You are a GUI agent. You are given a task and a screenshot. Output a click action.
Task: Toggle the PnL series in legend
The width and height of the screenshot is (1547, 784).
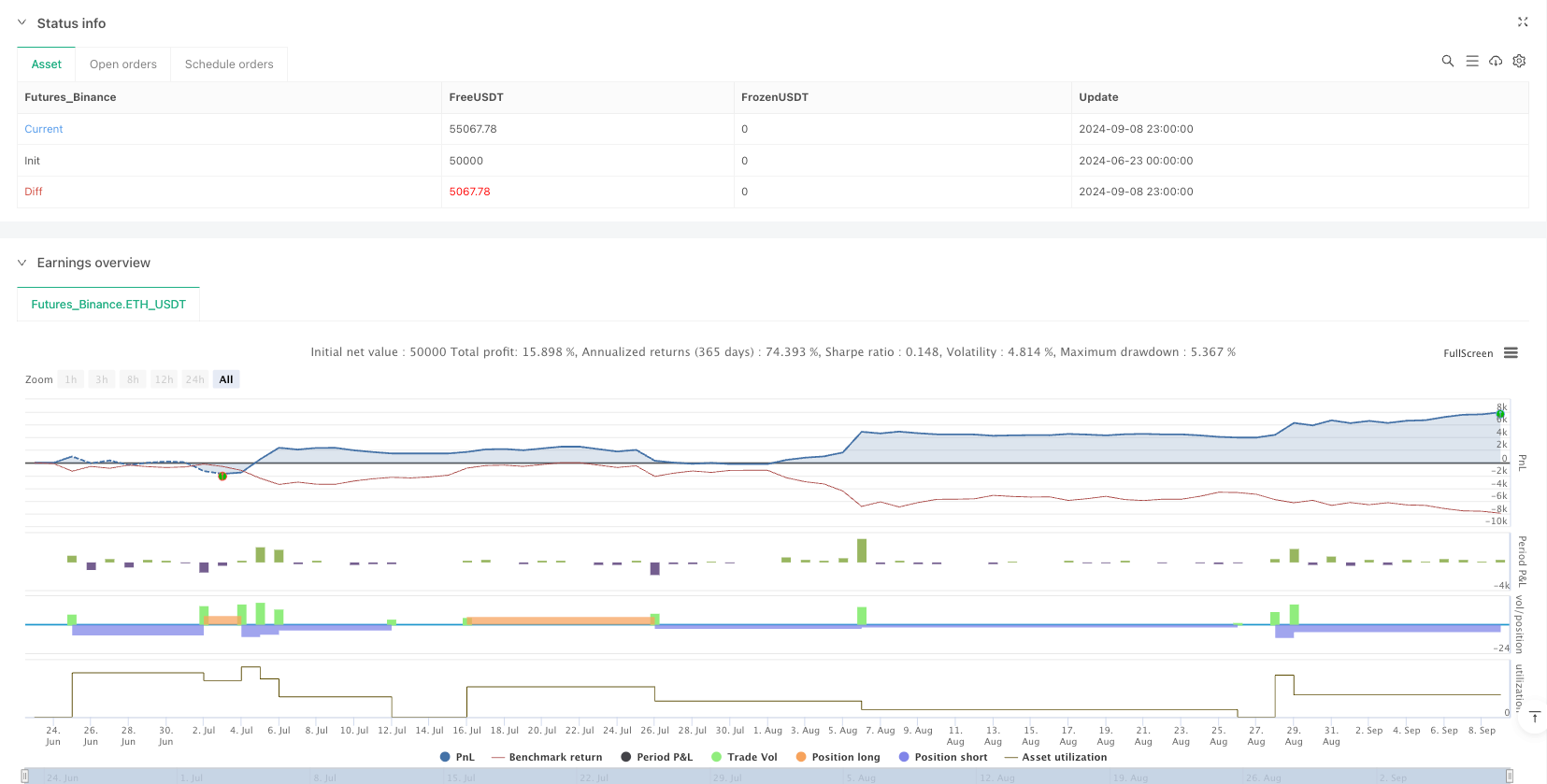click(x=457, y=757)
